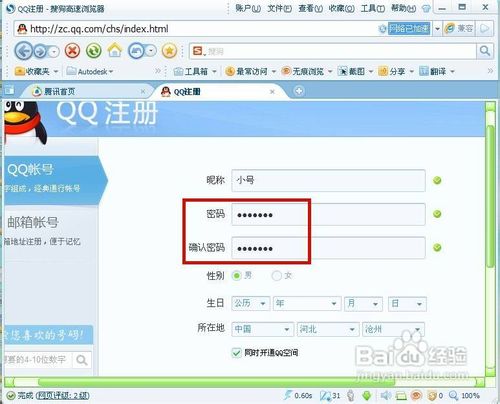Viewport: 500px width, 404px height.
Task: Select 男 gender radio button
Action: tap(237, 276)
